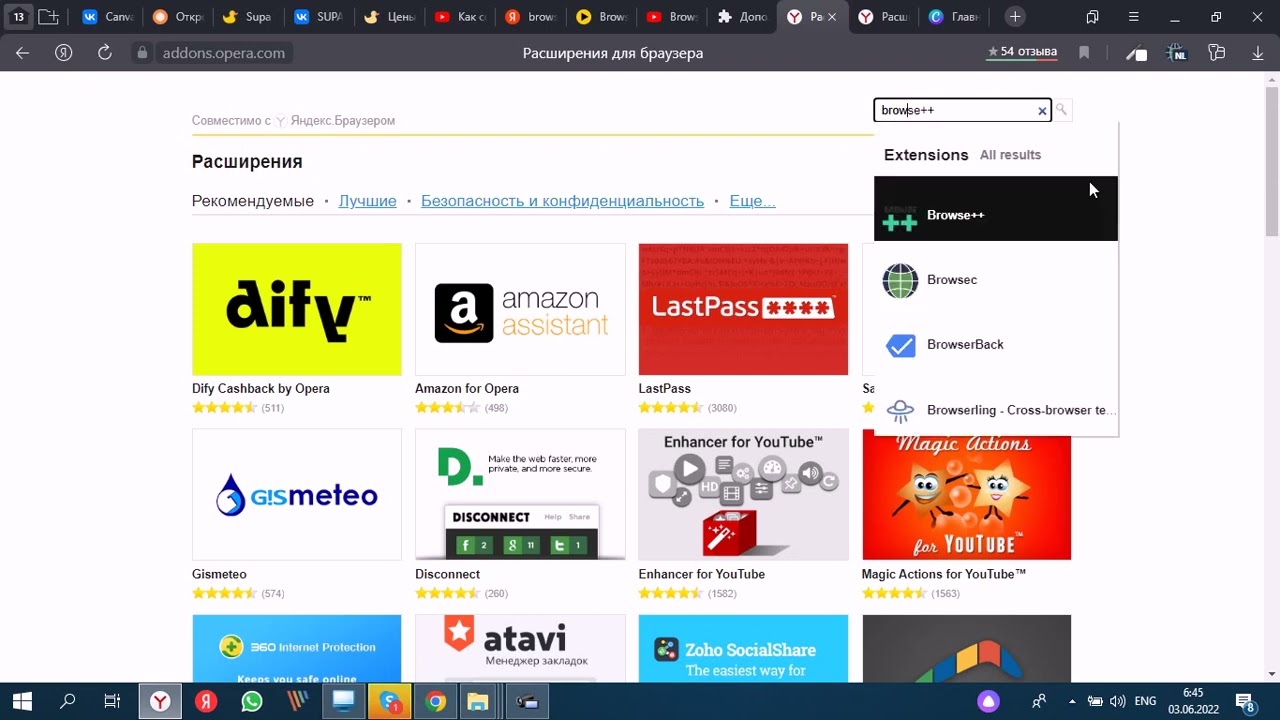This screenshot has width=1280, height=720.
Task: Go back with the left arrow
Action: tap(22, 53)
